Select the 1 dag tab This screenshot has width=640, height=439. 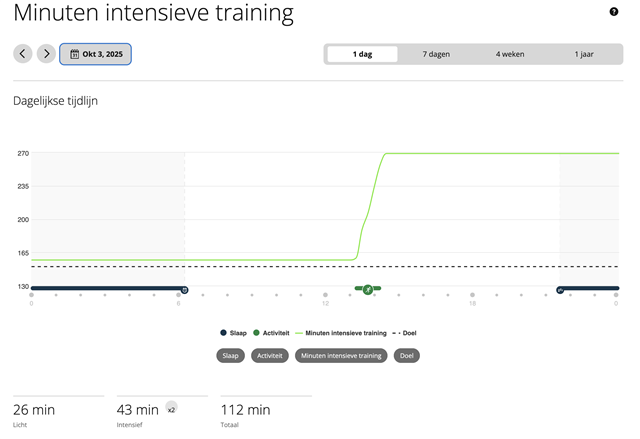[x=362, y=54]
